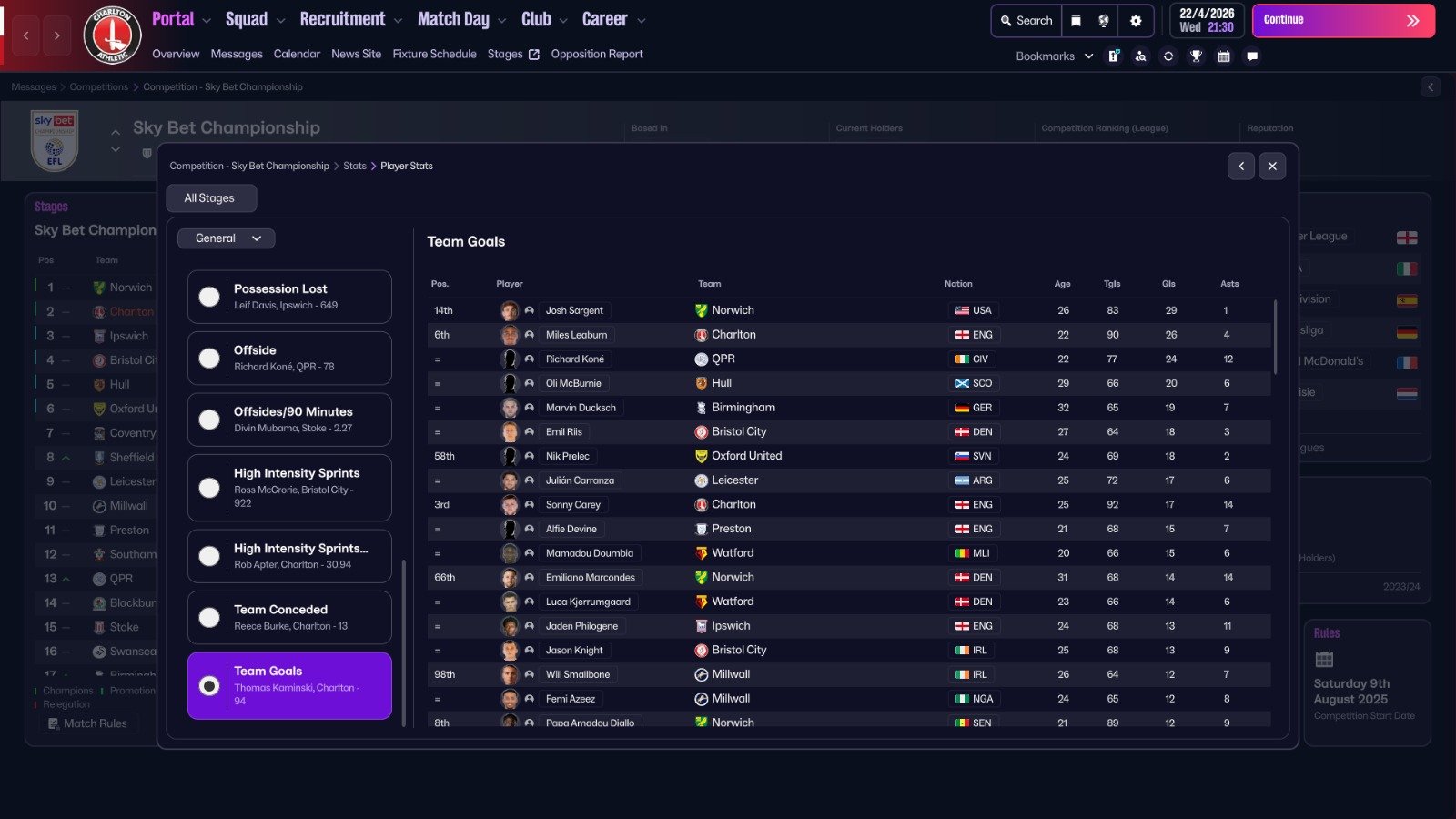Click the date and time display
Viewport: 1456px width, 819px height.
tap(1207, 21)
